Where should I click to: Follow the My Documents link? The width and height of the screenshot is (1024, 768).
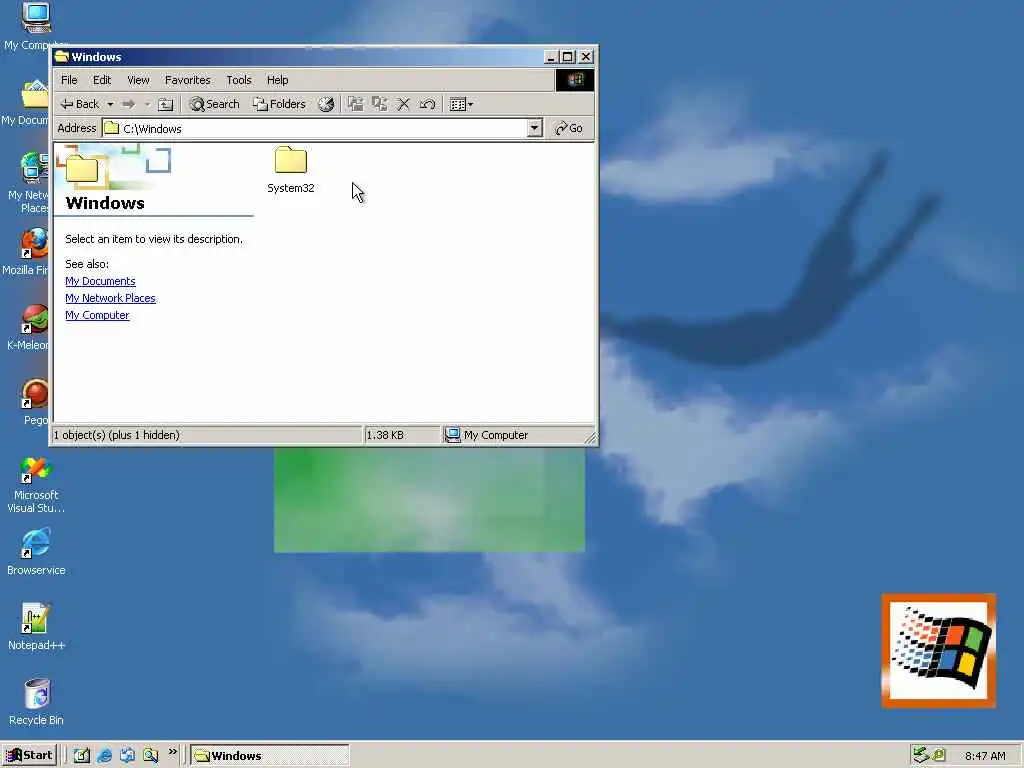coord(101,281)
